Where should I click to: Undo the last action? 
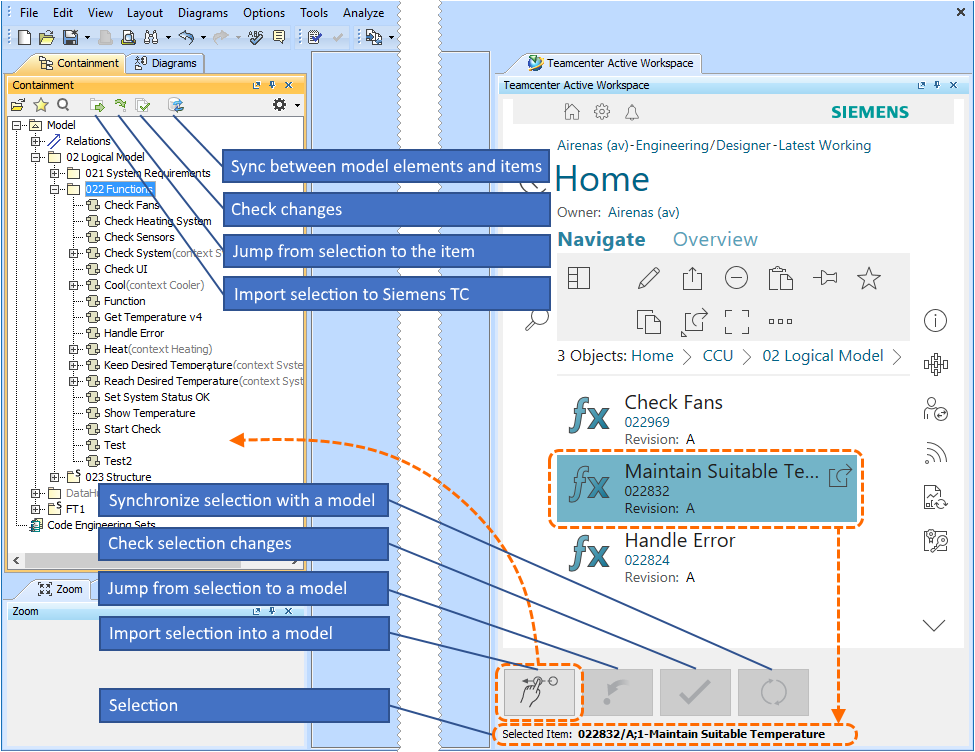(186, 37)
